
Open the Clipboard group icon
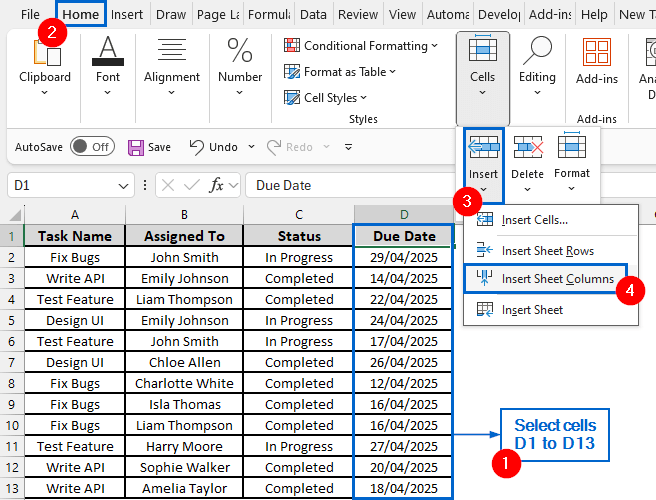coord(47,52)
